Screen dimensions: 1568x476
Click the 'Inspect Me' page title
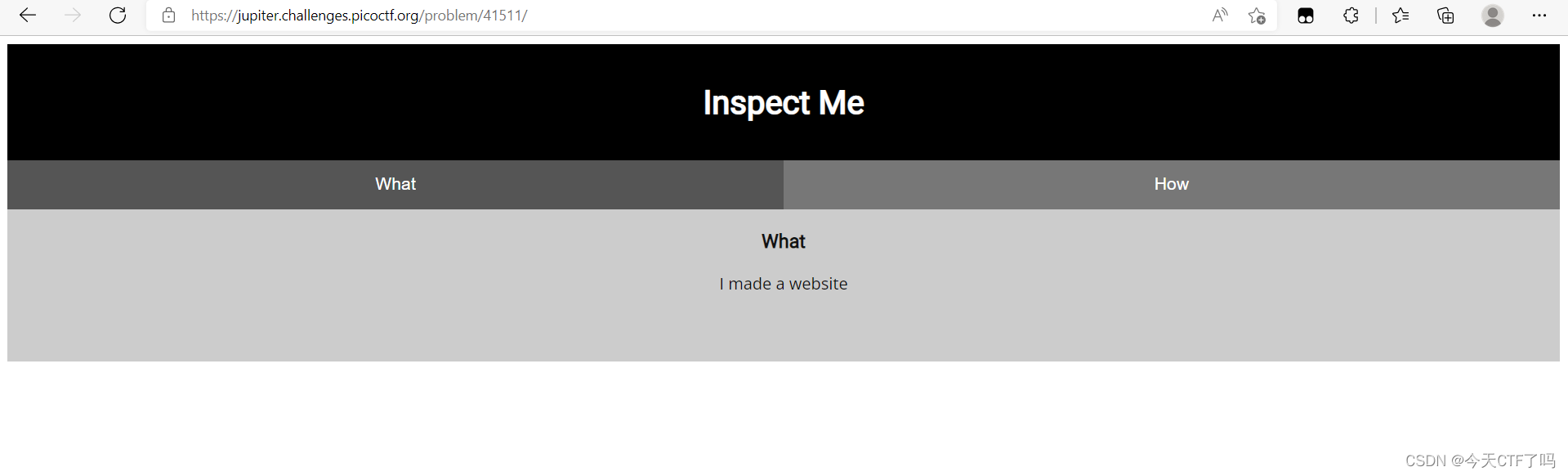pos(782,102)
